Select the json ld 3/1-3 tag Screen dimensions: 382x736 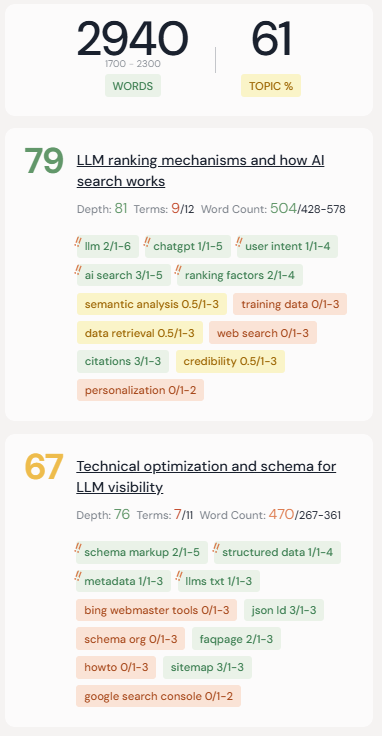click(284, 610)
